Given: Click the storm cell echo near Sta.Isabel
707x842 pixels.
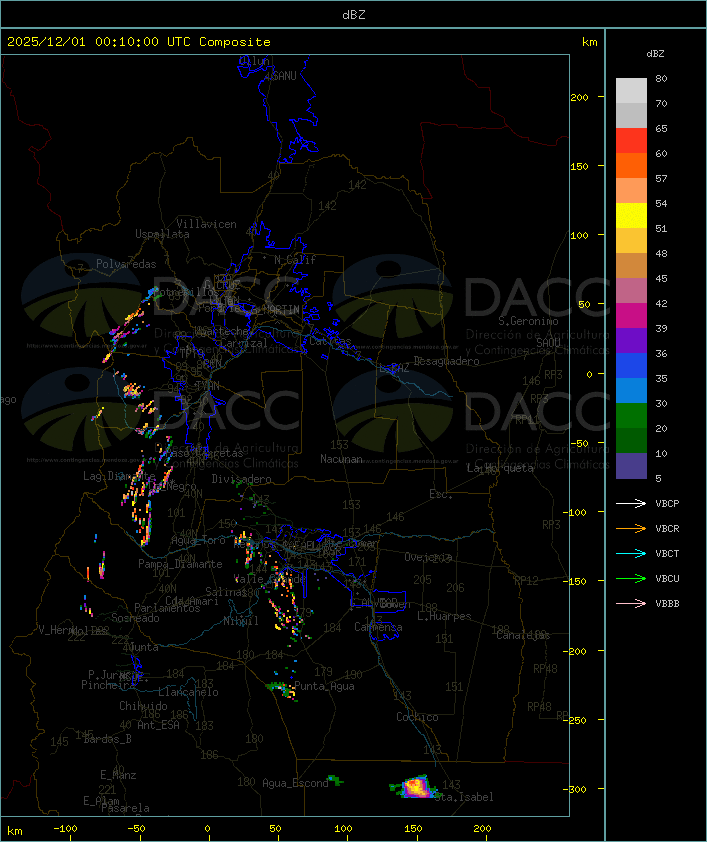Looking at the screenshot, I should 415,787.
